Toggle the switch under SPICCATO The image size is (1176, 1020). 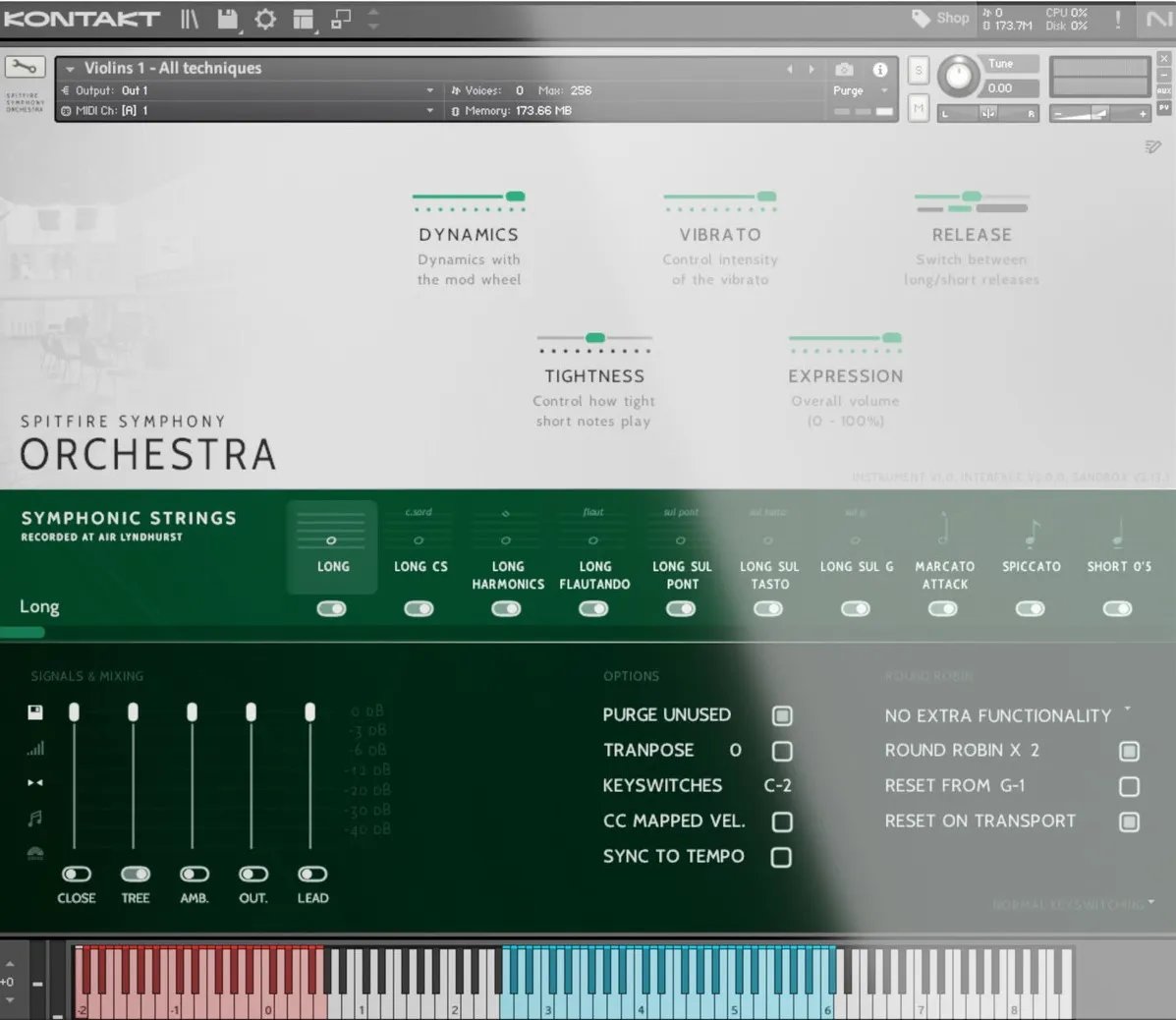tap(1031, 608)
